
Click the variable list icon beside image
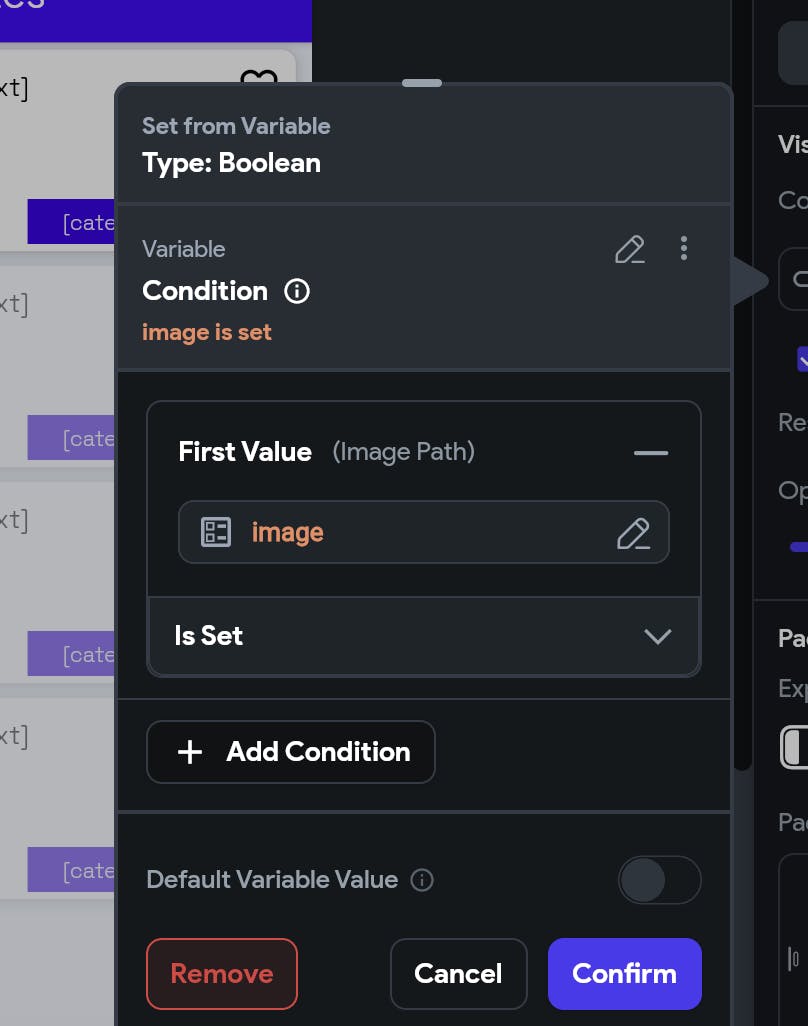coord(216,532)
